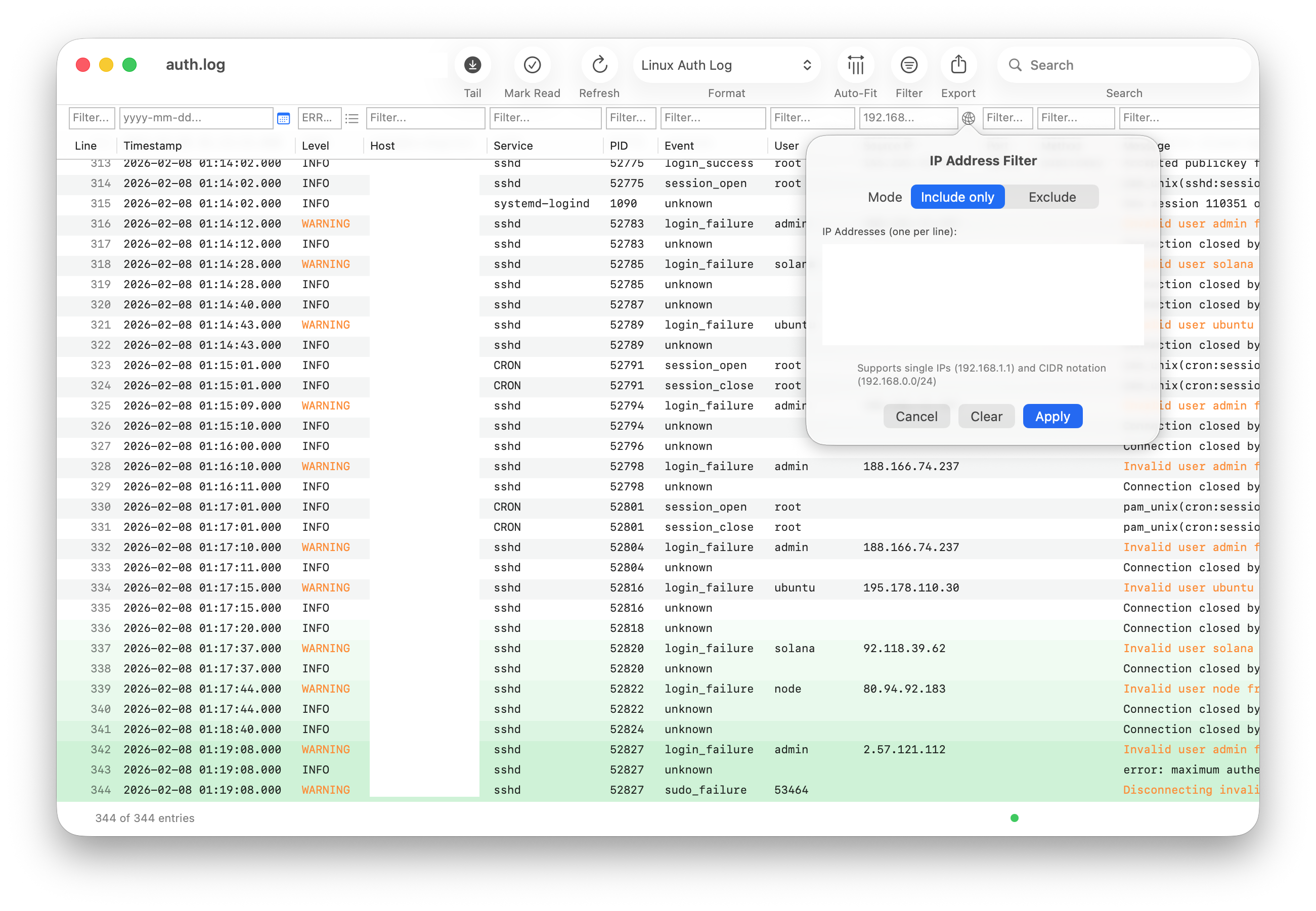Open the level list selector next to ERR filter

pyautogui.click(x=352, y=118)
